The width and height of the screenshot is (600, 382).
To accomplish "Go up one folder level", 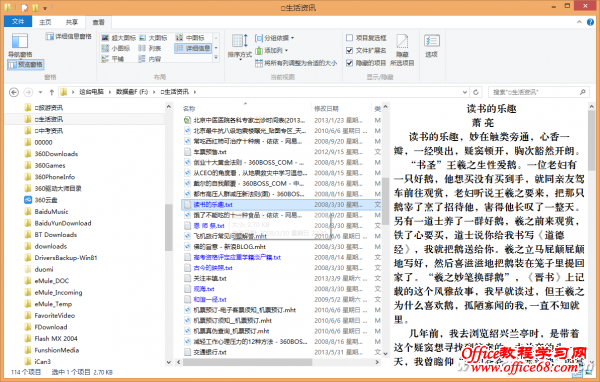I will 52,92.
